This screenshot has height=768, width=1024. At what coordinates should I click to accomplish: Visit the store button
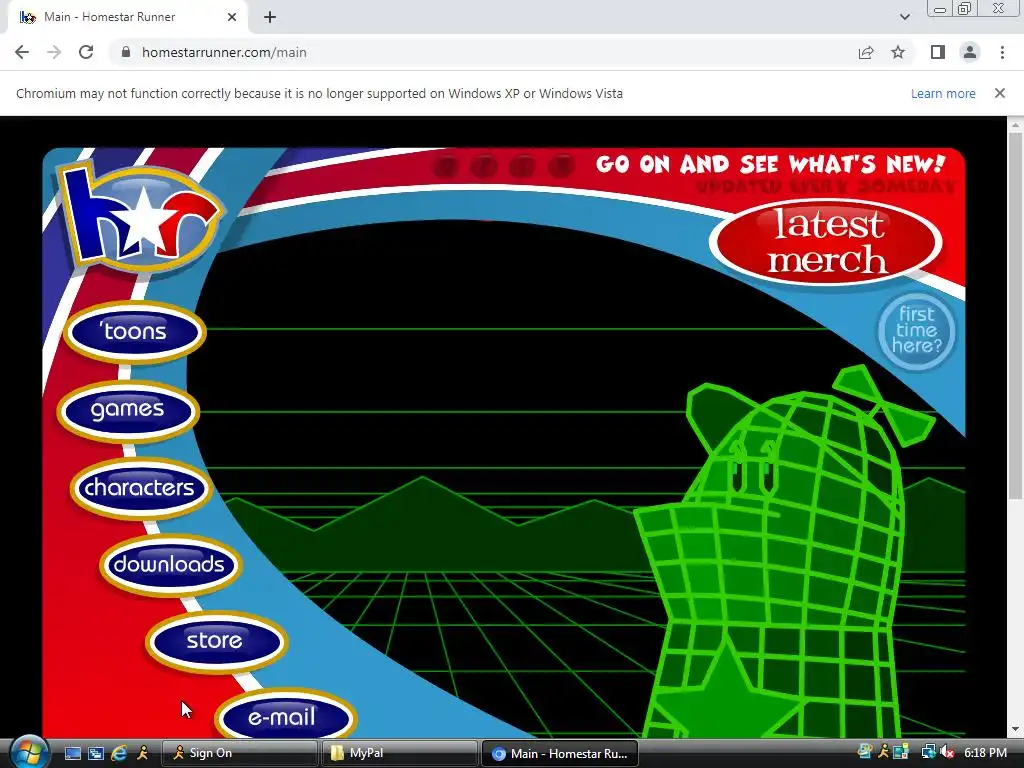pyautogui.click(x=216, y=641)
